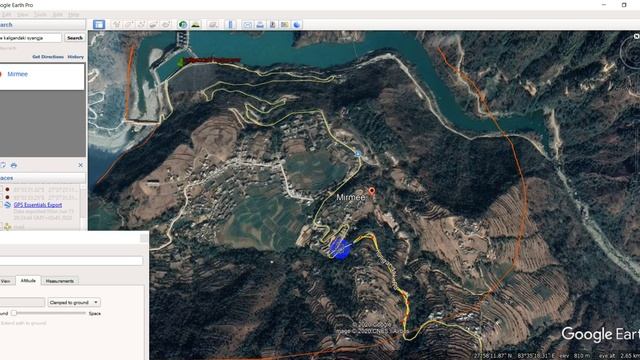Select the Mirmee search result
640x360 pixels.
point(18,74)
